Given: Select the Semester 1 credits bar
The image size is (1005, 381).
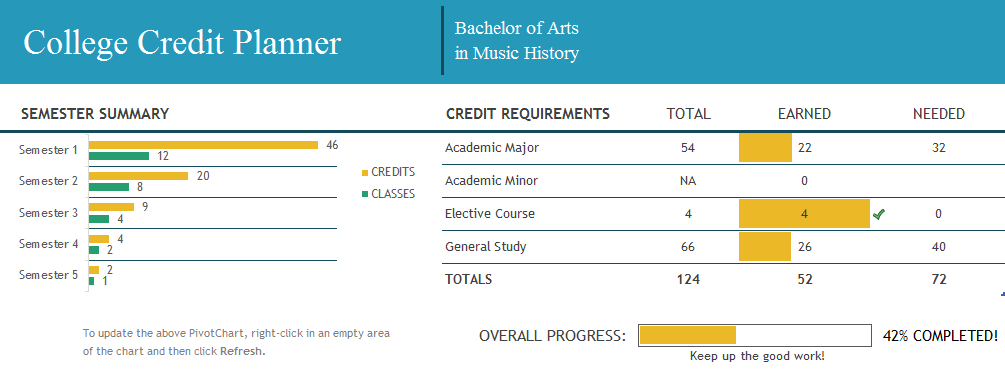Looking at the screenshot, I should tap(203, 145).
